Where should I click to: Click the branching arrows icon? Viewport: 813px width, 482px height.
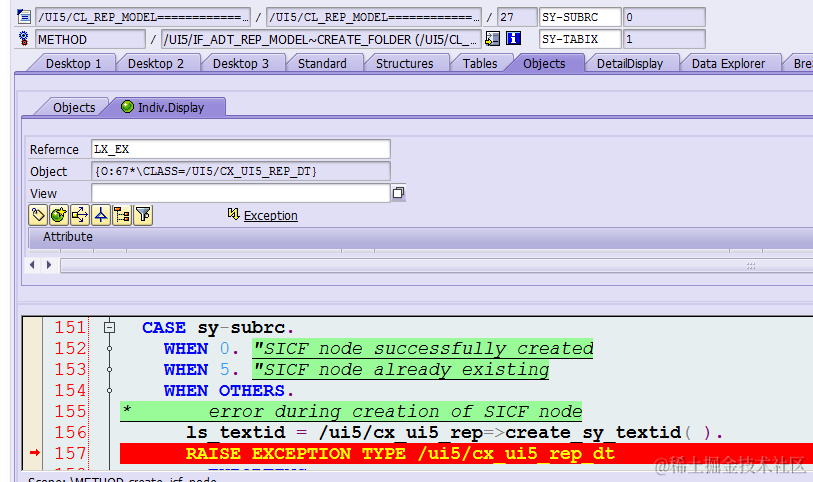coord(80,215)
